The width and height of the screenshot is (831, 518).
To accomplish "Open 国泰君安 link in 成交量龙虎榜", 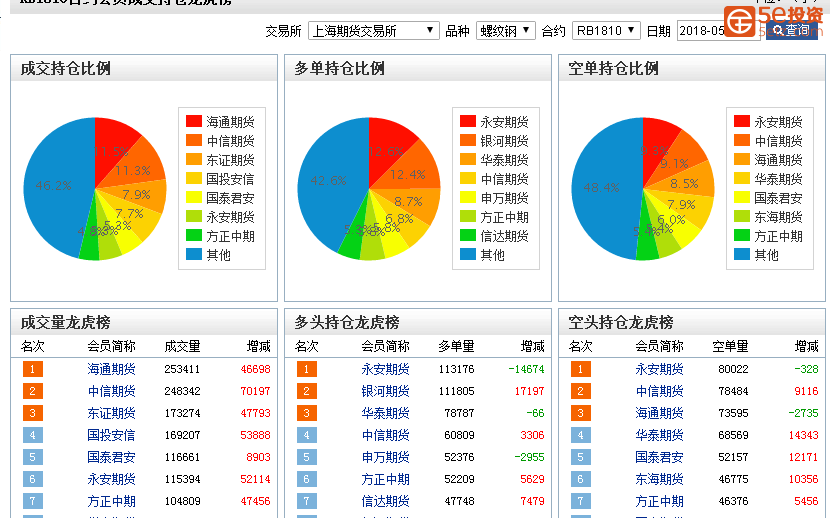I will [111, 457].
